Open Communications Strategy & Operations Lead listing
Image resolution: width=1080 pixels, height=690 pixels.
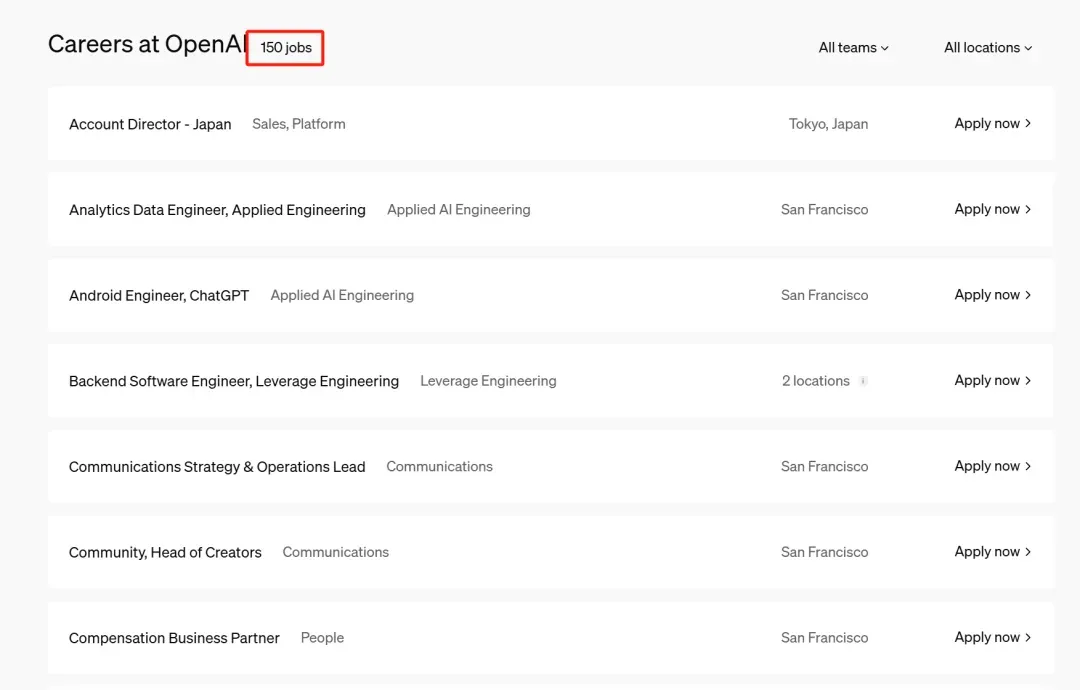point(217,467)
